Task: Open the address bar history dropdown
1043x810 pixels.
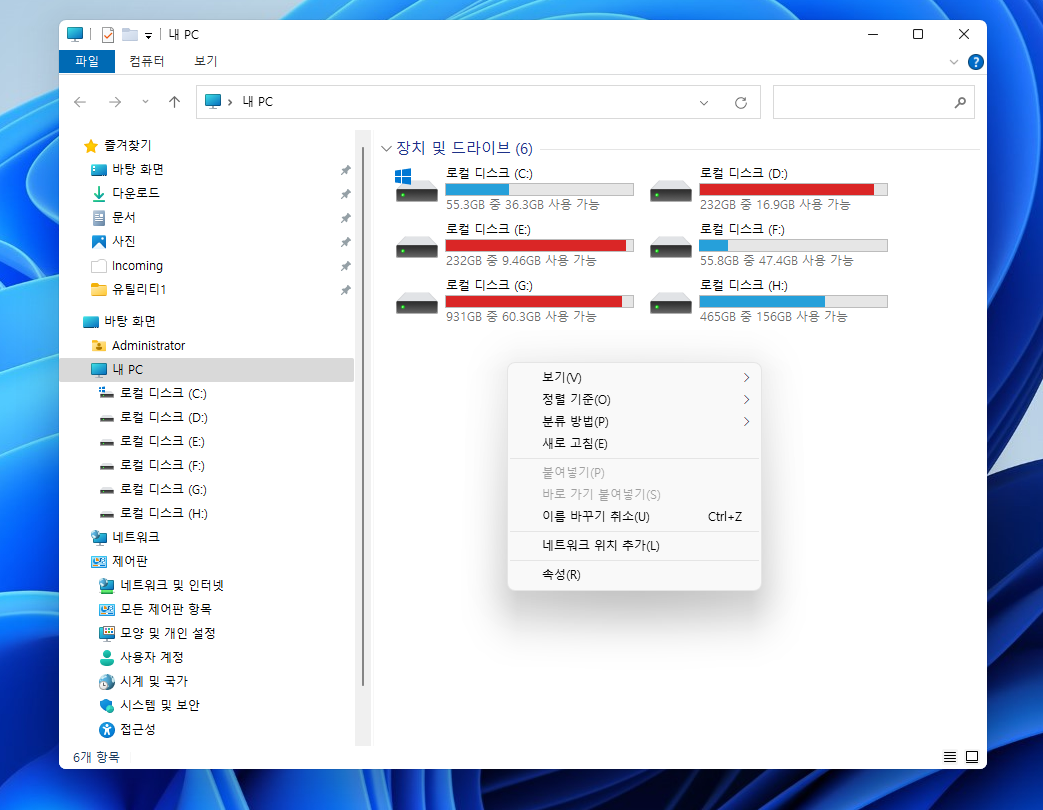Action: click(704, 102)
